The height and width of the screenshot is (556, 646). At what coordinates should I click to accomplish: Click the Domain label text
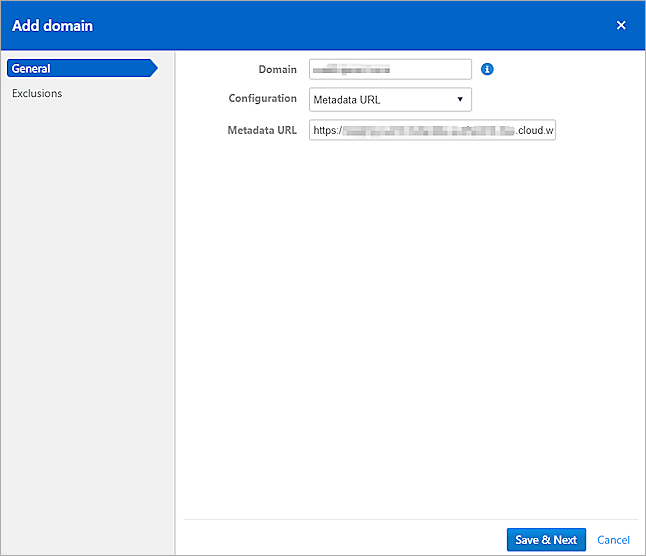pos(277,69)
